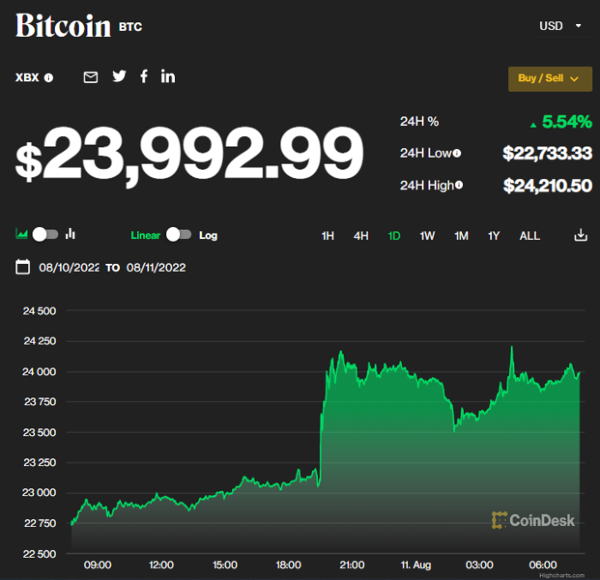Open the USD currency dropdown

560,26
